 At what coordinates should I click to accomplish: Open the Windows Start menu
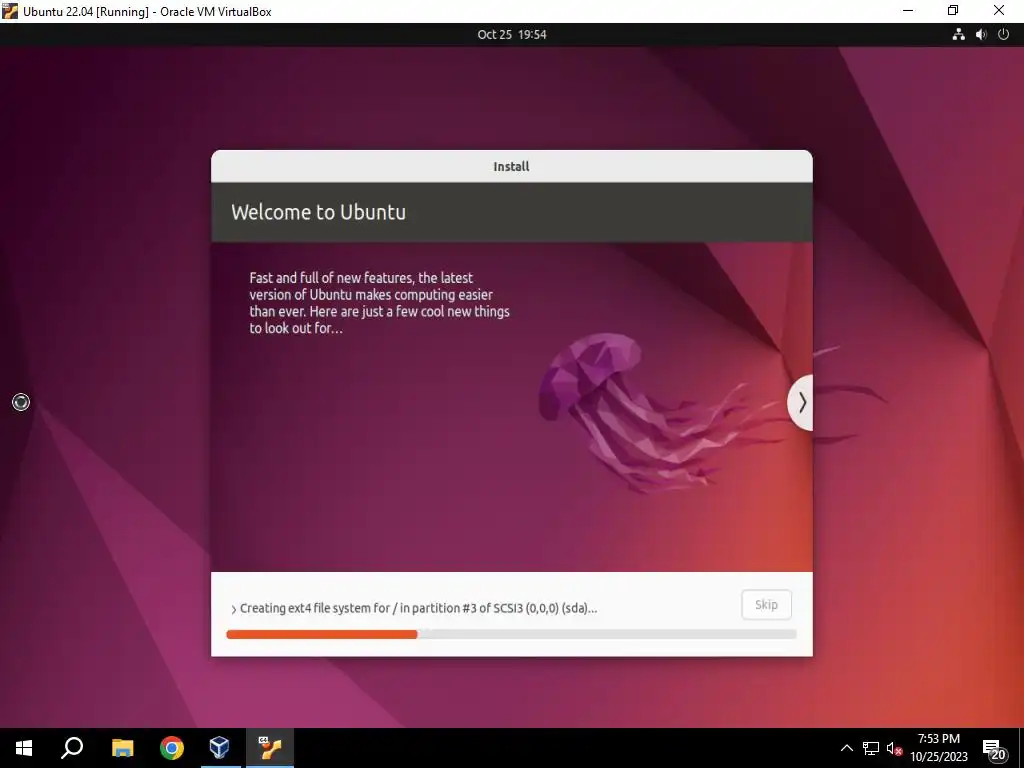coord(24,748)
